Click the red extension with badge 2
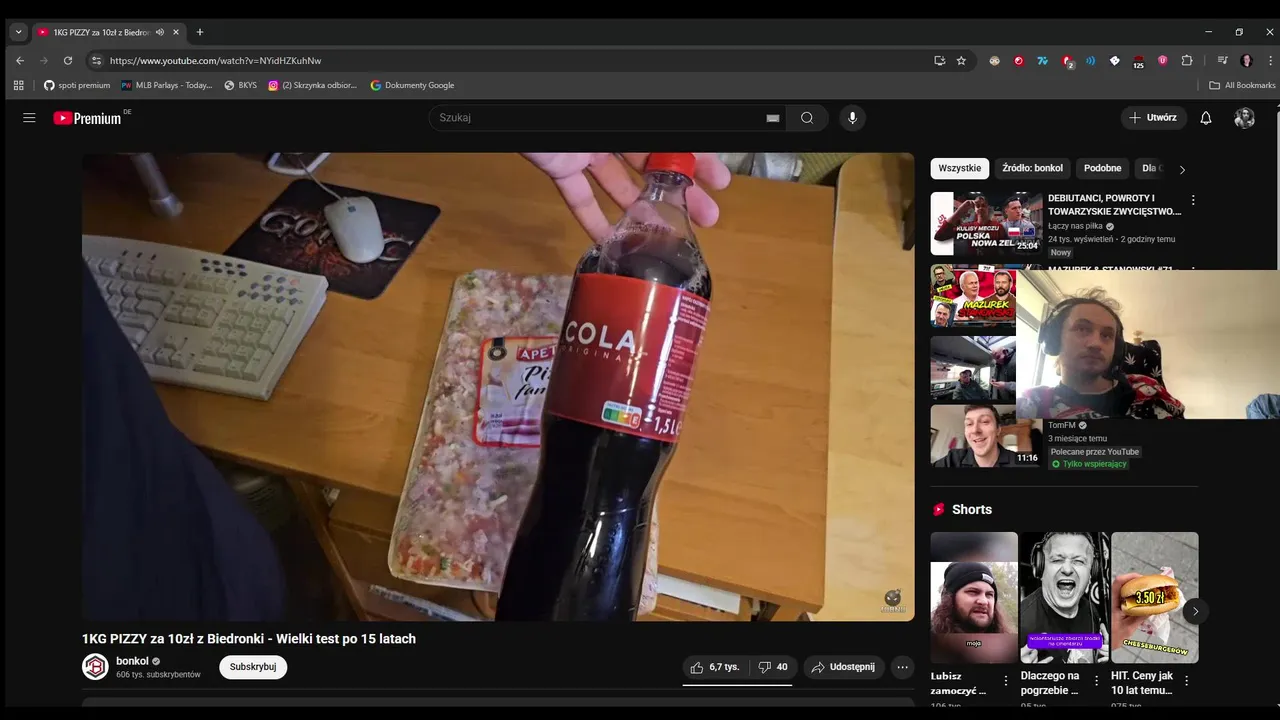The image size is (1280, 720). tap(1067, 61)
